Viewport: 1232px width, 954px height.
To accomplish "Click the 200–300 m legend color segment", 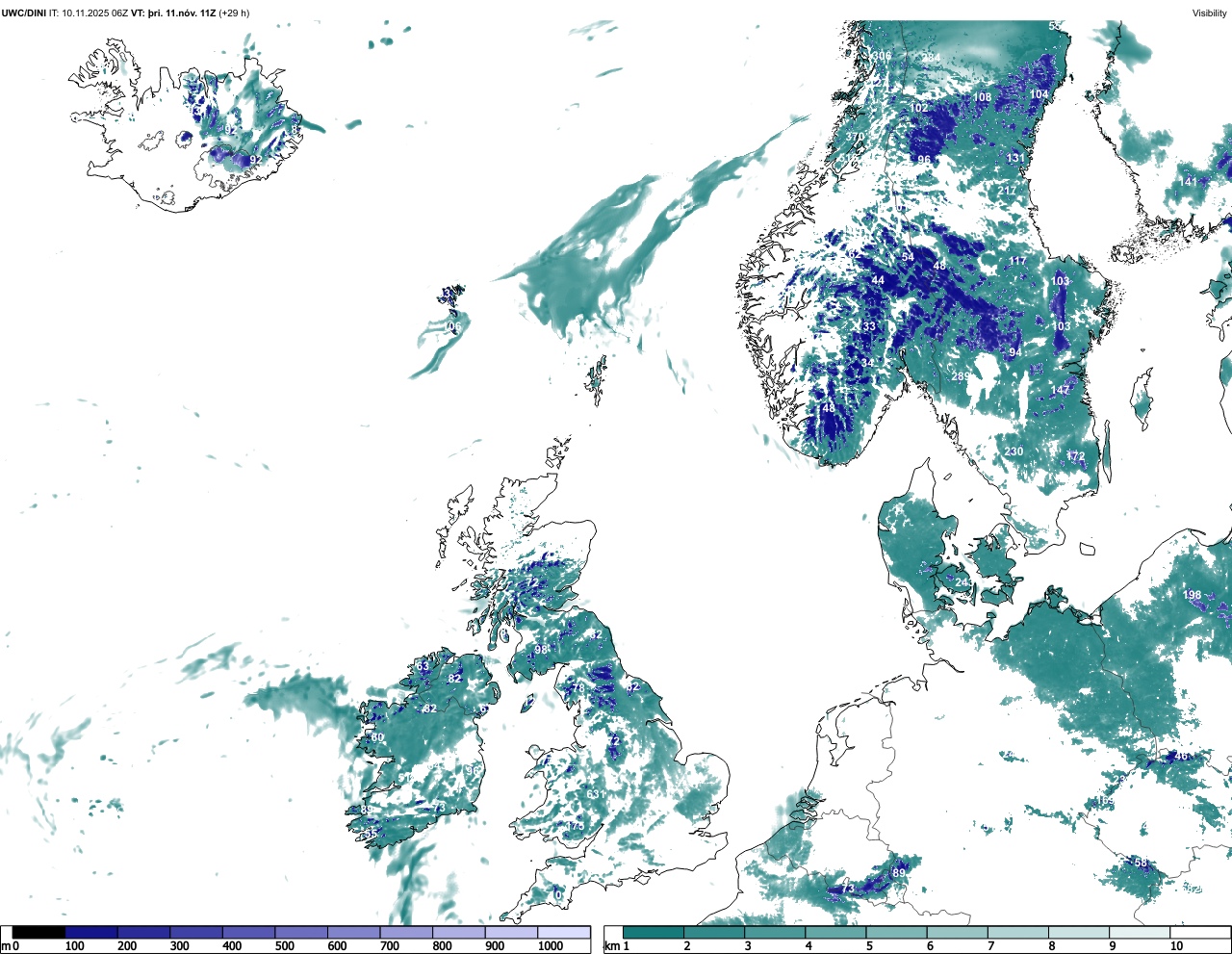I will 143,932.
